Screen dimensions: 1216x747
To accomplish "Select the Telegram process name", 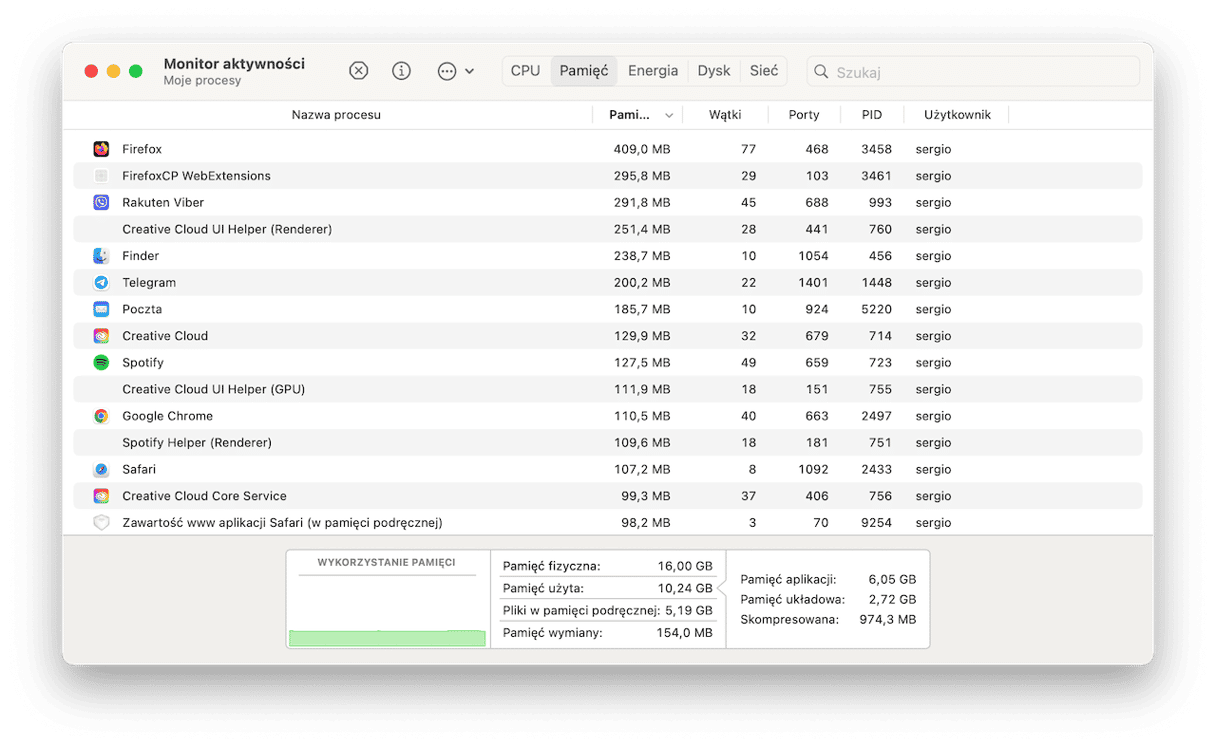I will 149,283.
